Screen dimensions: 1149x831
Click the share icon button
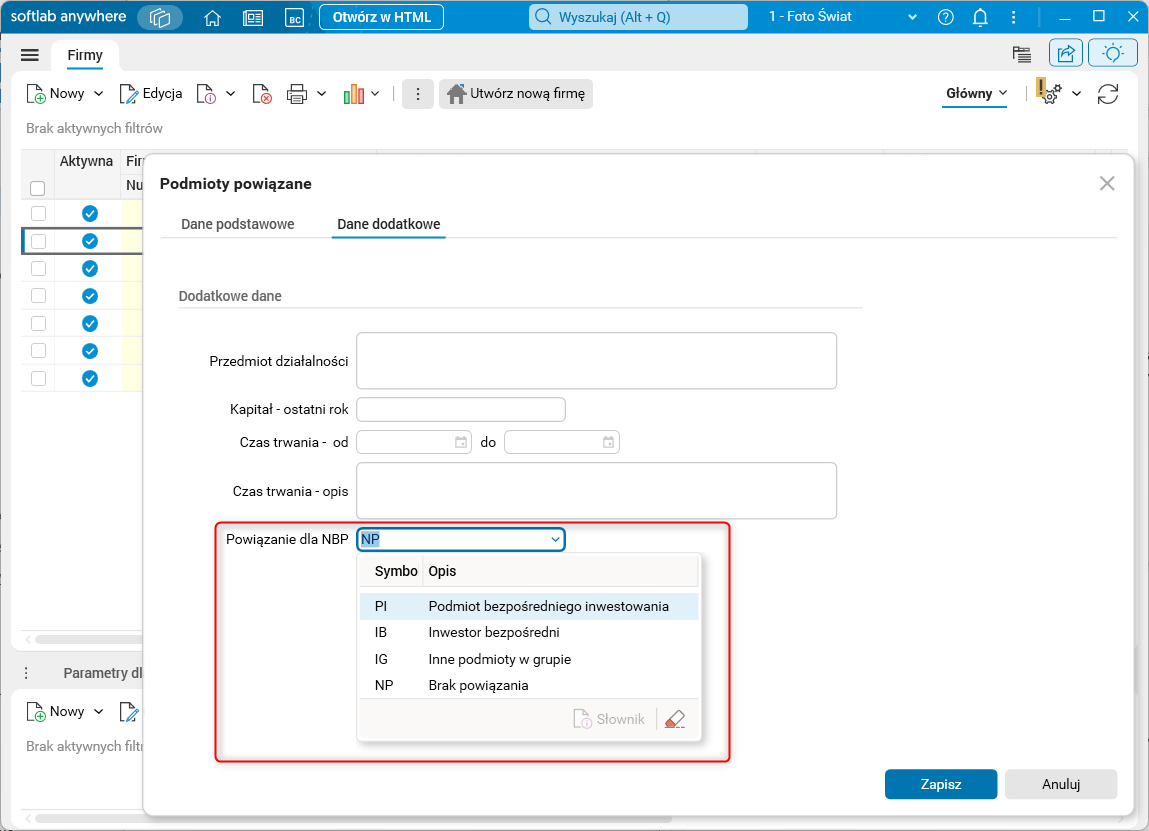pyautogui.click(x=1066, y=53)
